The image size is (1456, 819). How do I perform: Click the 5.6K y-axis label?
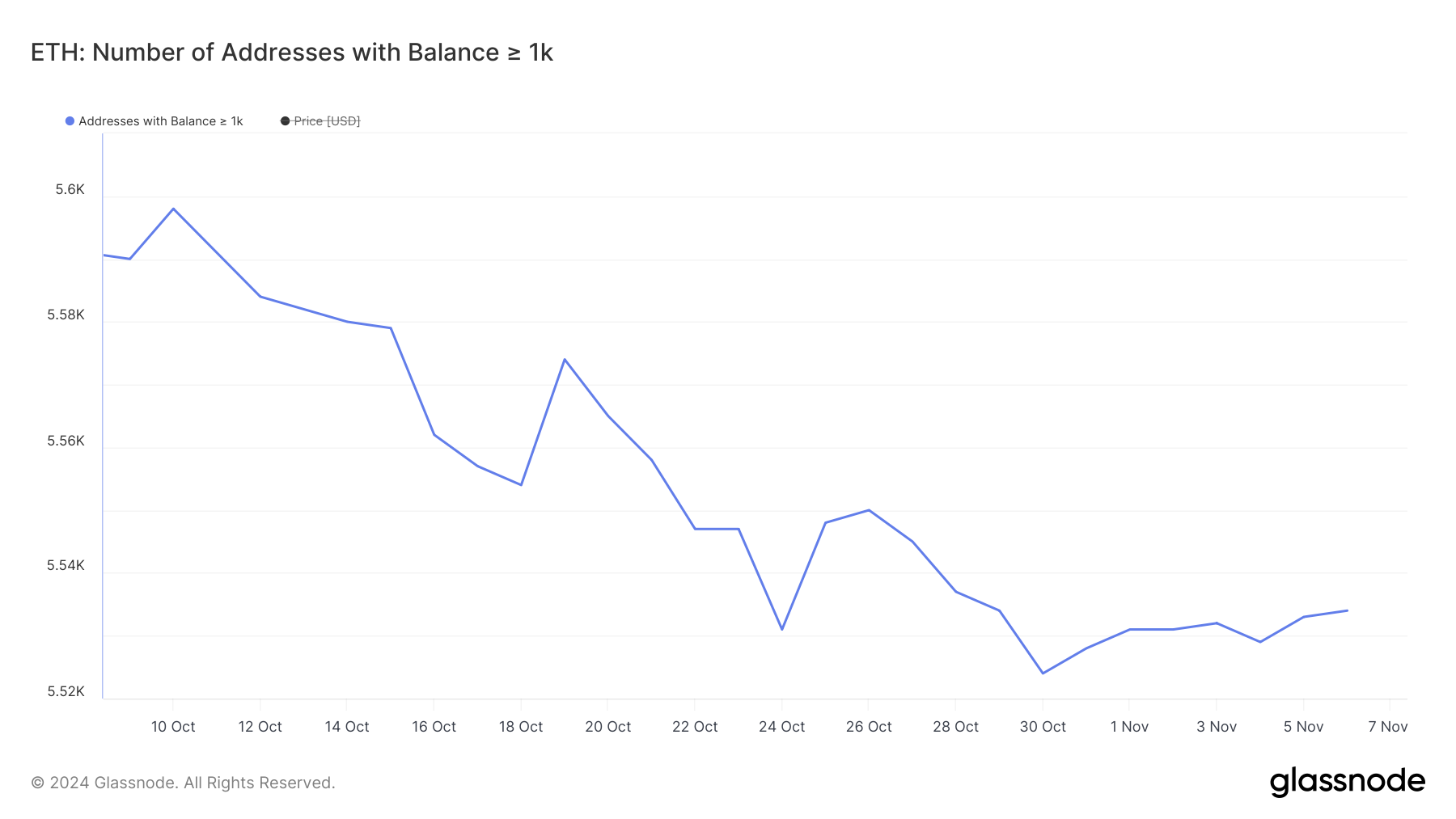(x=70, y=189)
